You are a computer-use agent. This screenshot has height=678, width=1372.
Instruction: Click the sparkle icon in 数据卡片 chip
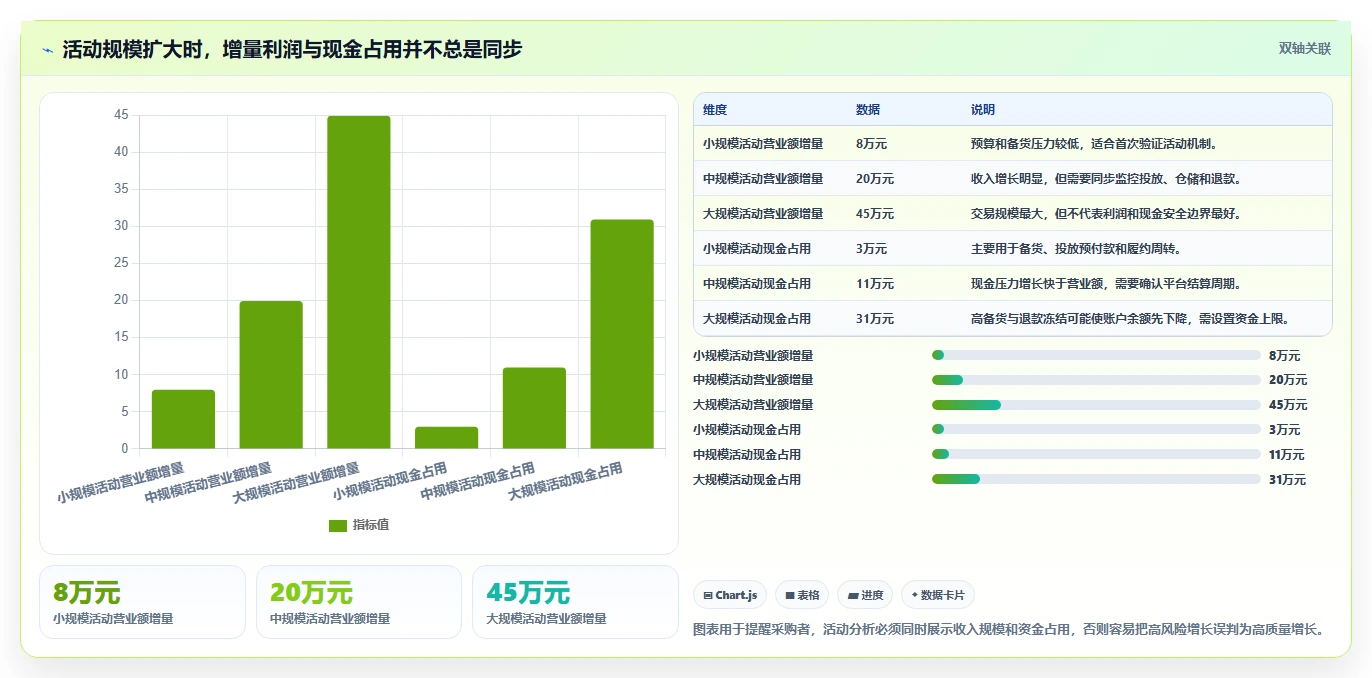tap(914, 595)
